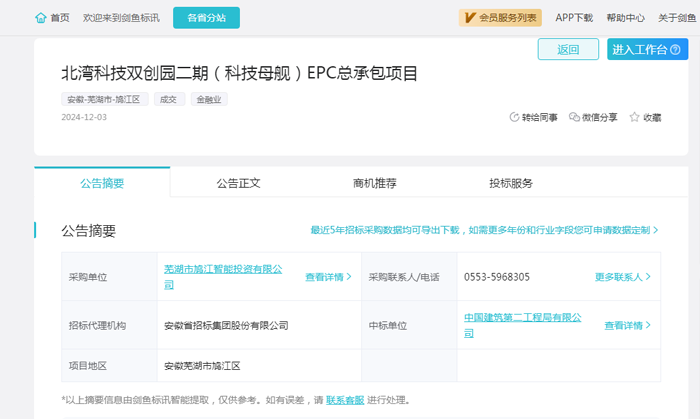This screenshot has width=700, height=419.
Task: Click the 收藏 star icon
Action: coord(634,117)
